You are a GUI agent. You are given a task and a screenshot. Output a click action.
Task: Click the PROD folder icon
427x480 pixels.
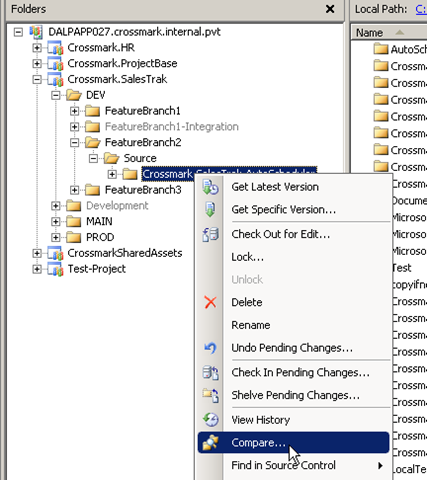click(x=74, y=237)
